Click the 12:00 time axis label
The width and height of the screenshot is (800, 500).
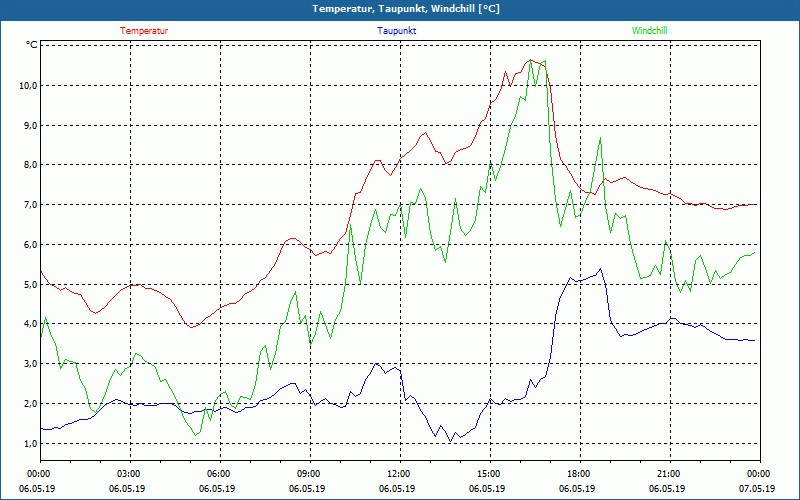click(398, 474)
